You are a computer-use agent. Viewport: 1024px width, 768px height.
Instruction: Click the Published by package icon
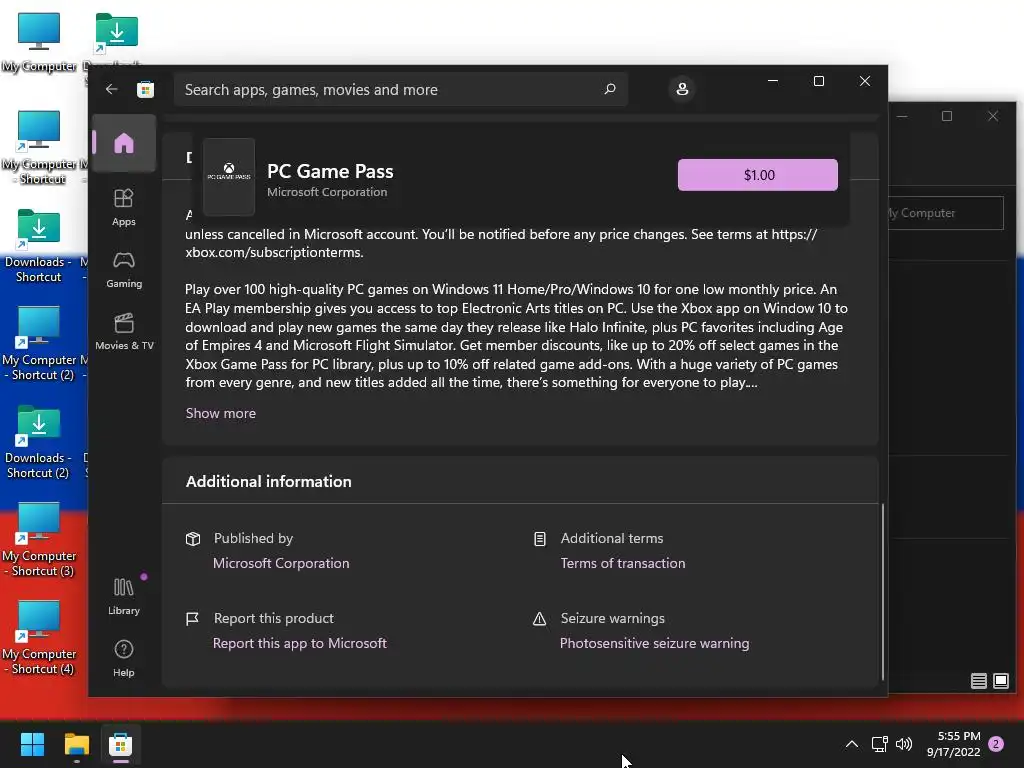pos(193,539)
